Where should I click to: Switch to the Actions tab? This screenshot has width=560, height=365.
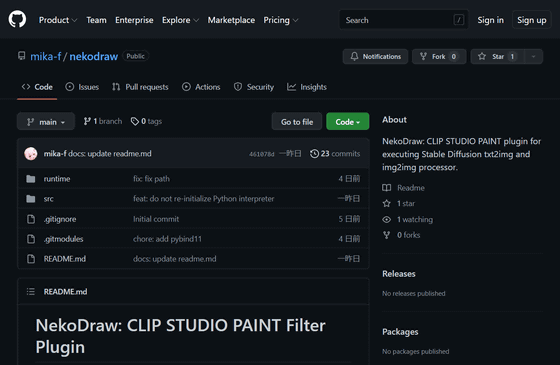[x=201, y=87]
